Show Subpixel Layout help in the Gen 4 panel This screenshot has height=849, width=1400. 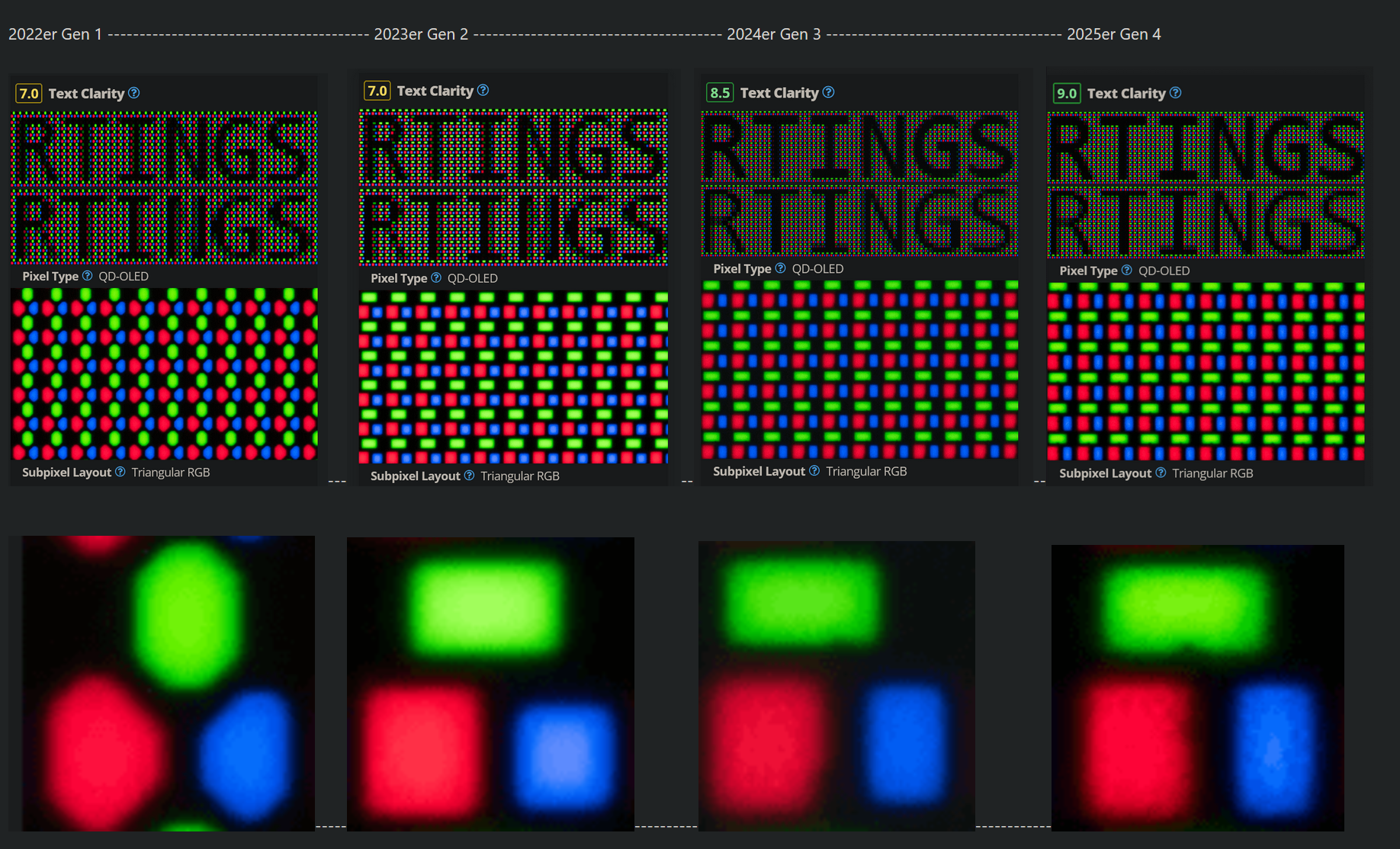coord(1161,473)
